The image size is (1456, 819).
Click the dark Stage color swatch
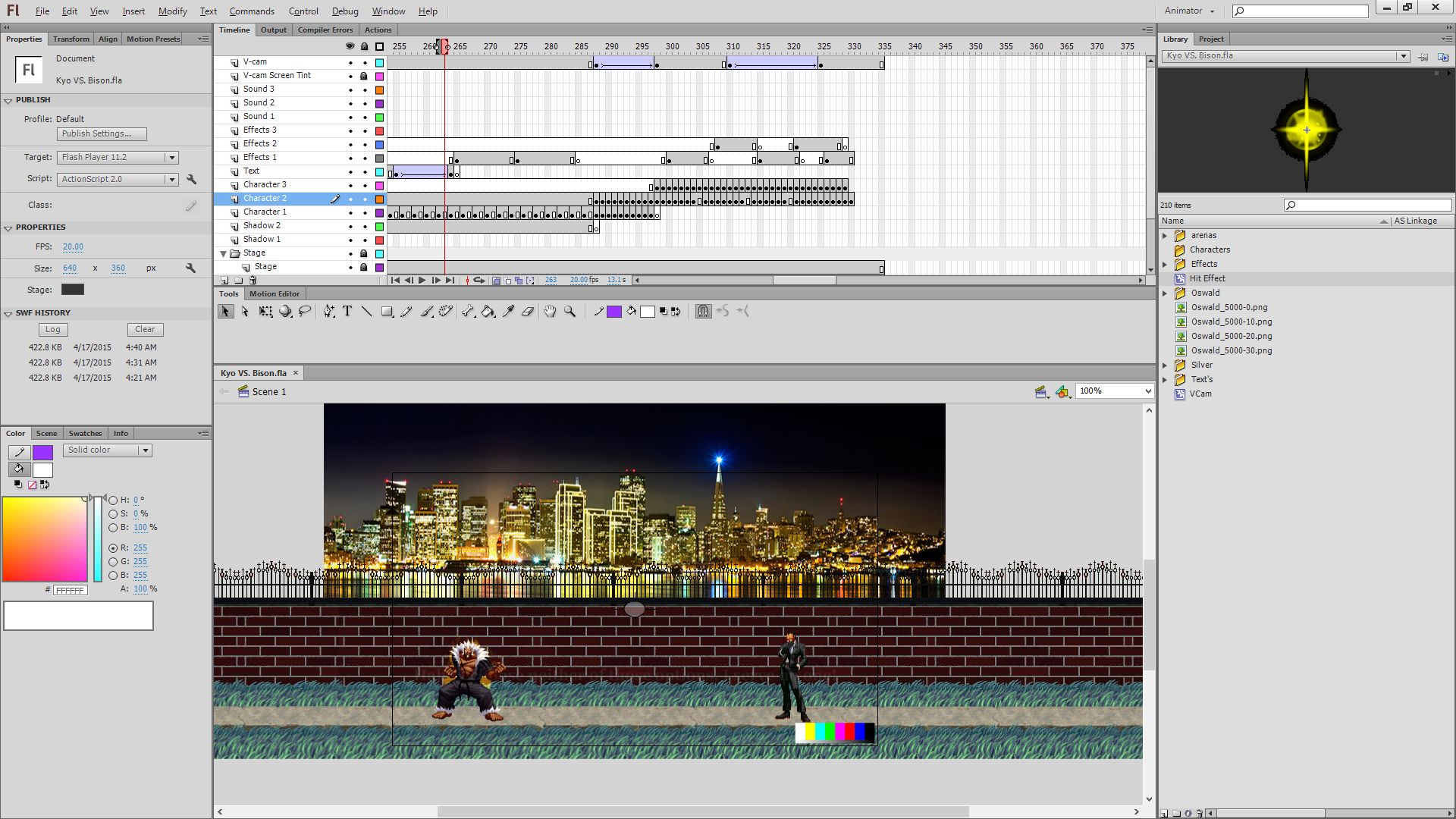pos(73,290)
